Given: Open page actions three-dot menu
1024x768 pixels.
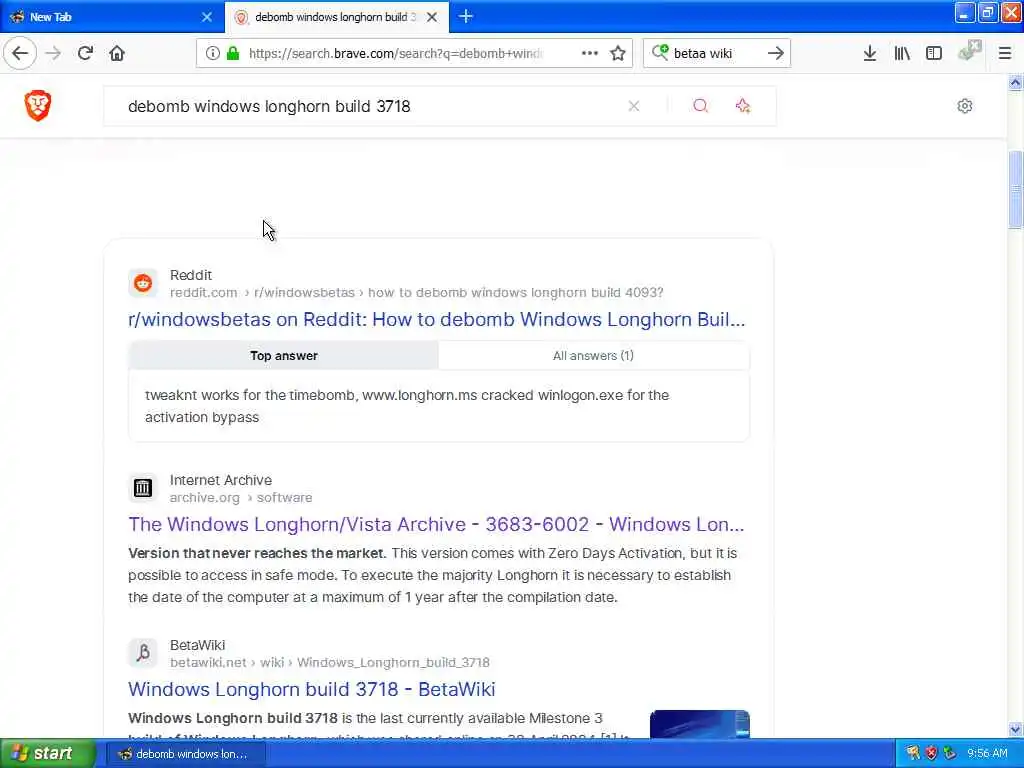Looking at the screenshot, I should click(590, 54).
